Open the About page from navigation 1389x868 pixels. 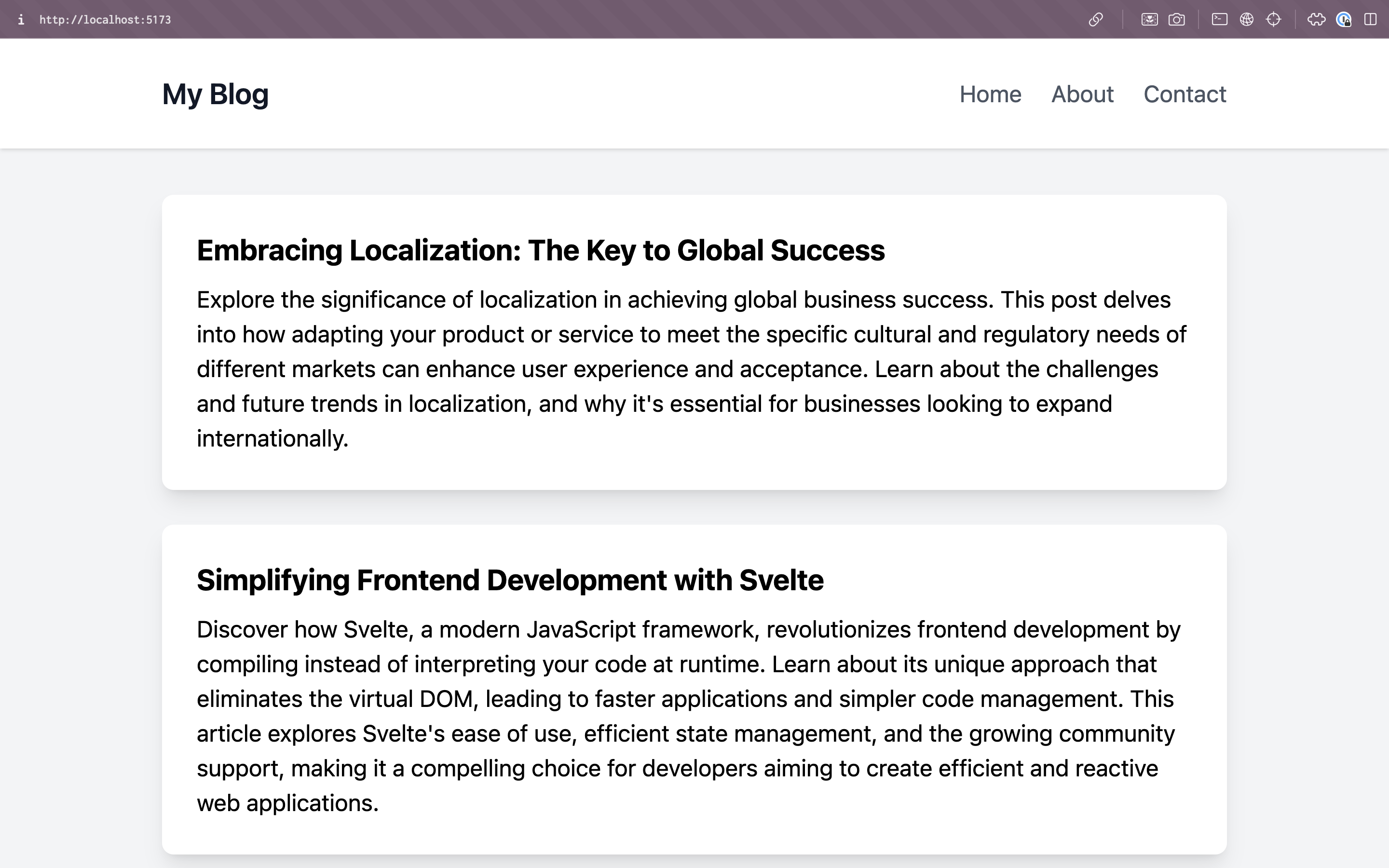pos(1082,94)
